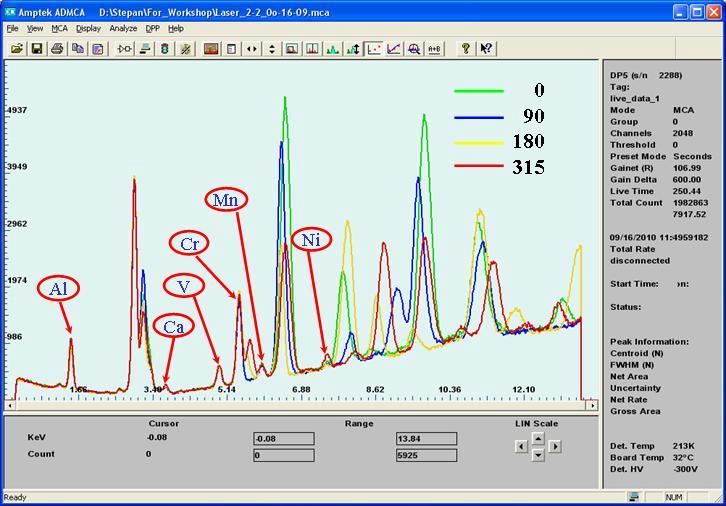Click the '-300V' detector HV value
This screenshot has width=726, height=506.
[x=685, y=469]
